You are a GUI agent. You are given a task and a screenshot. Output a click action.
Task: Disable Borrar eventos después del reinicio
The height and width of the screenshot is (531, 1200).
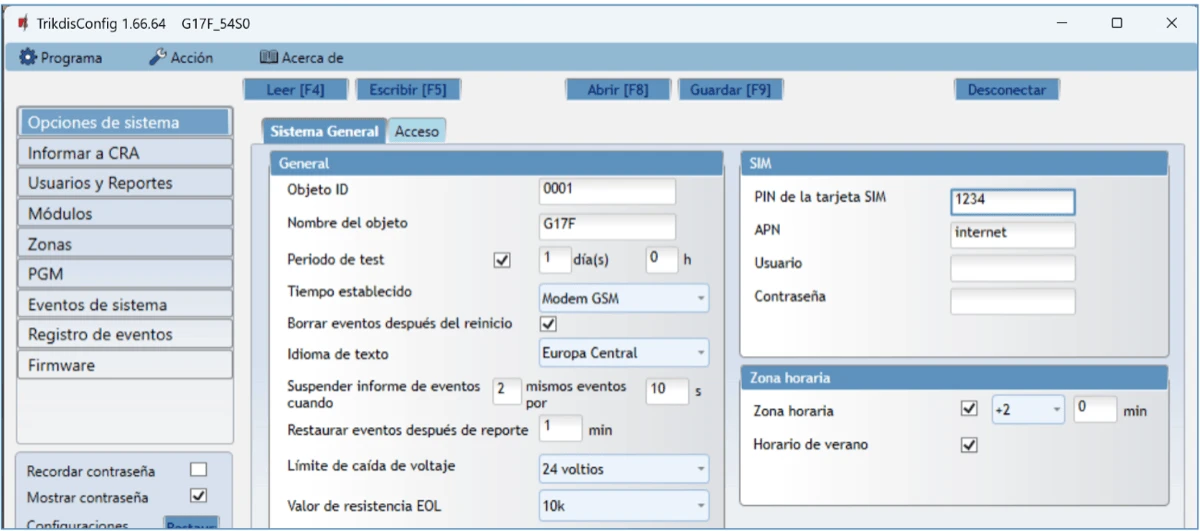pyautogui.click(x=548, y=324)
